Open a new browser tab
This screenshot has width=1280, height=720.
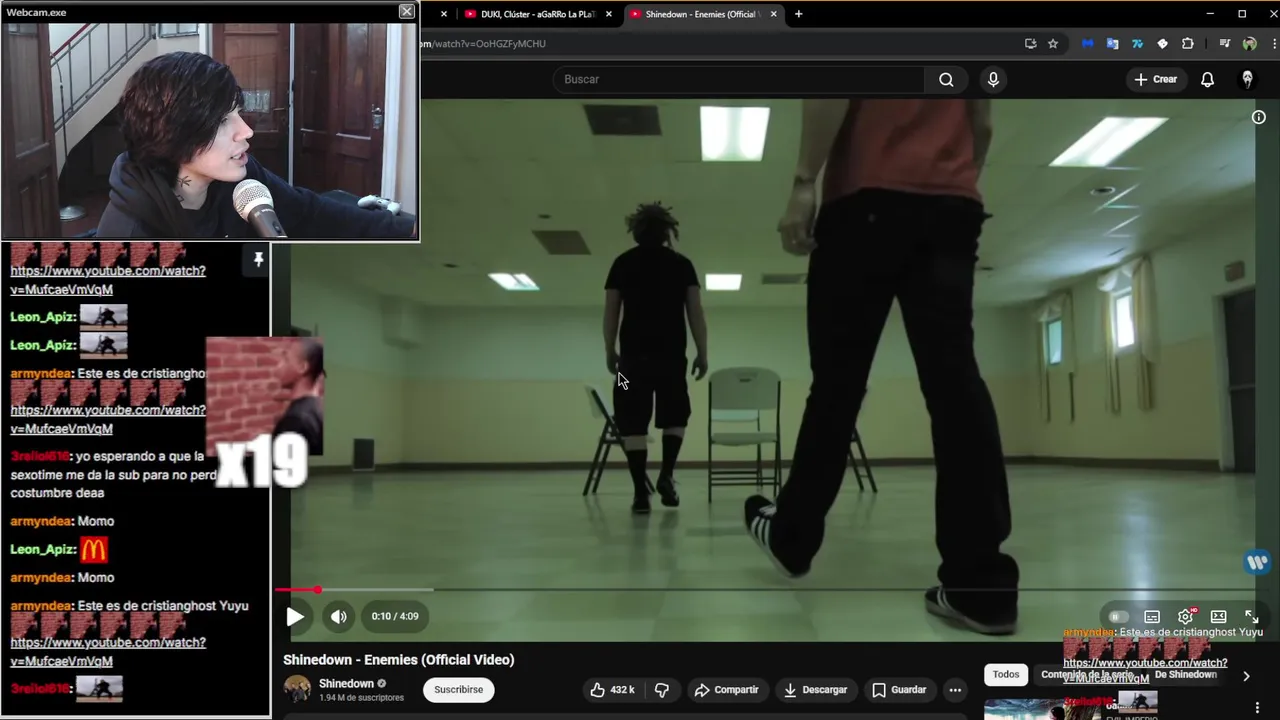(798, 14)
